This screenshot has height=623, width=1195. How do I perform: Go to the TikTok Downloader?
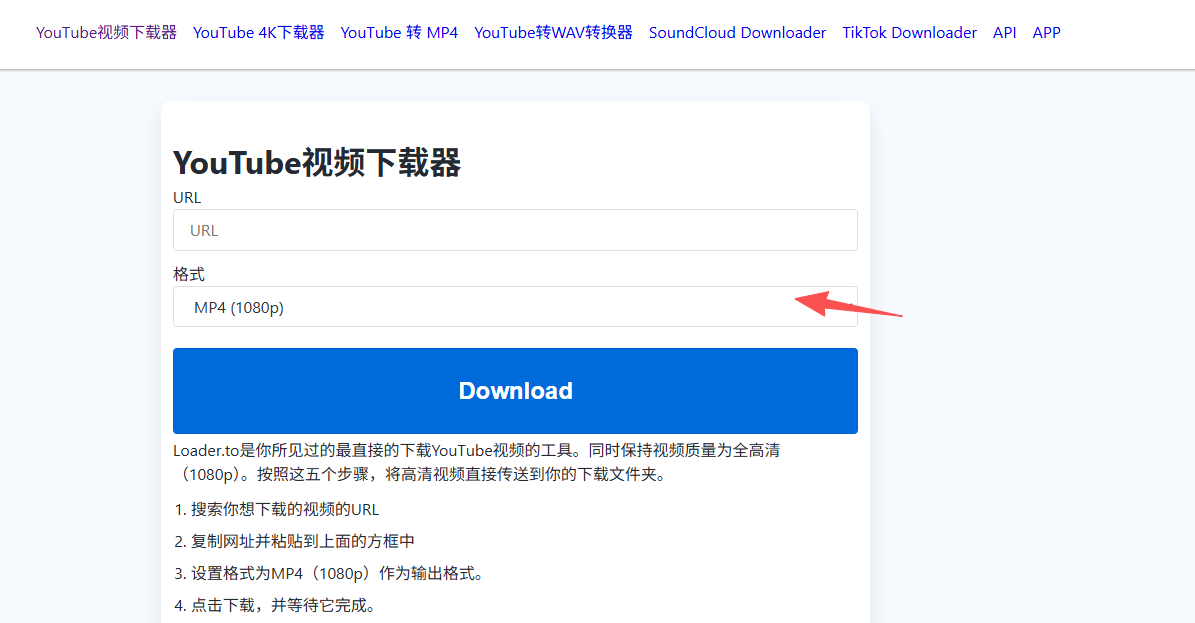[x=909, y=32]
